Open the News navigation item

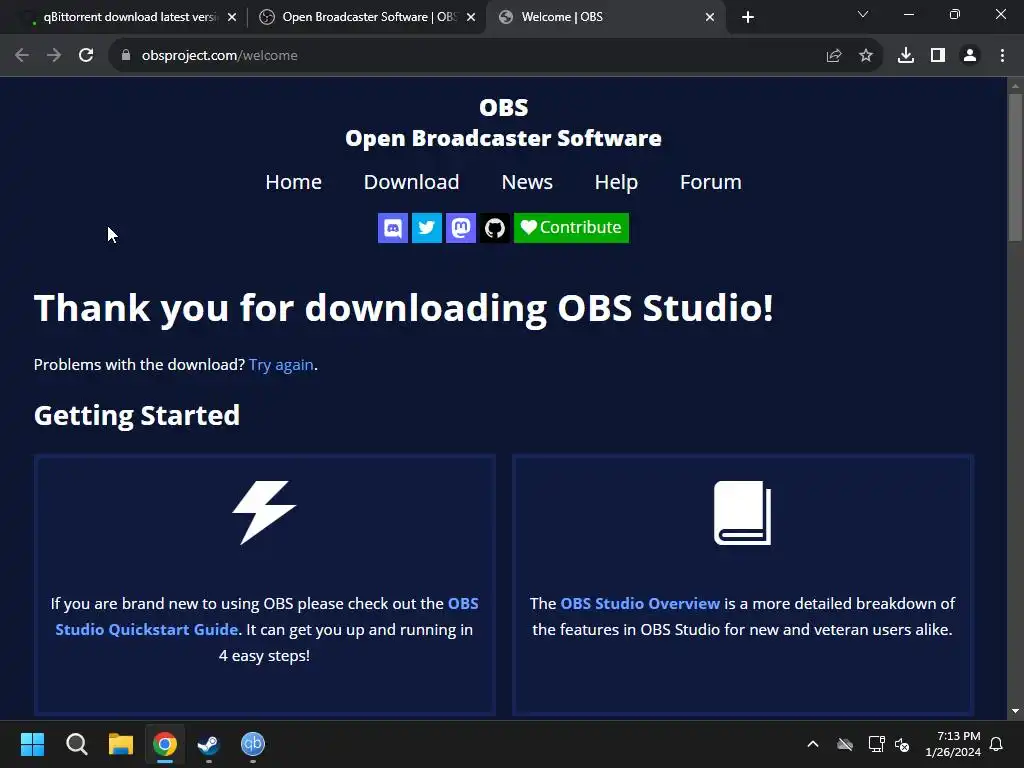pyautogui.click(x=527, y=182)
